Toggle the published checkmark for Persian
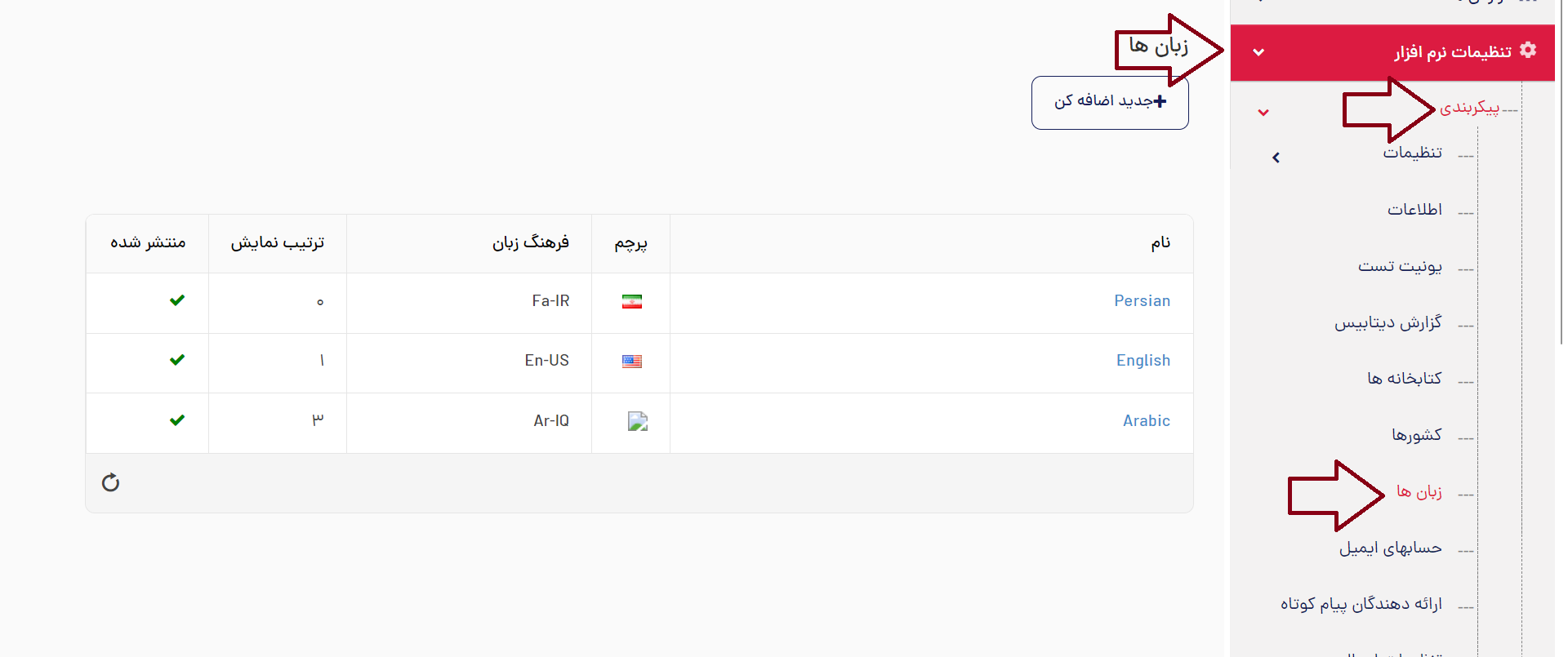The width and height of the screenshot is (1568, 657). (x=177, y=300)
